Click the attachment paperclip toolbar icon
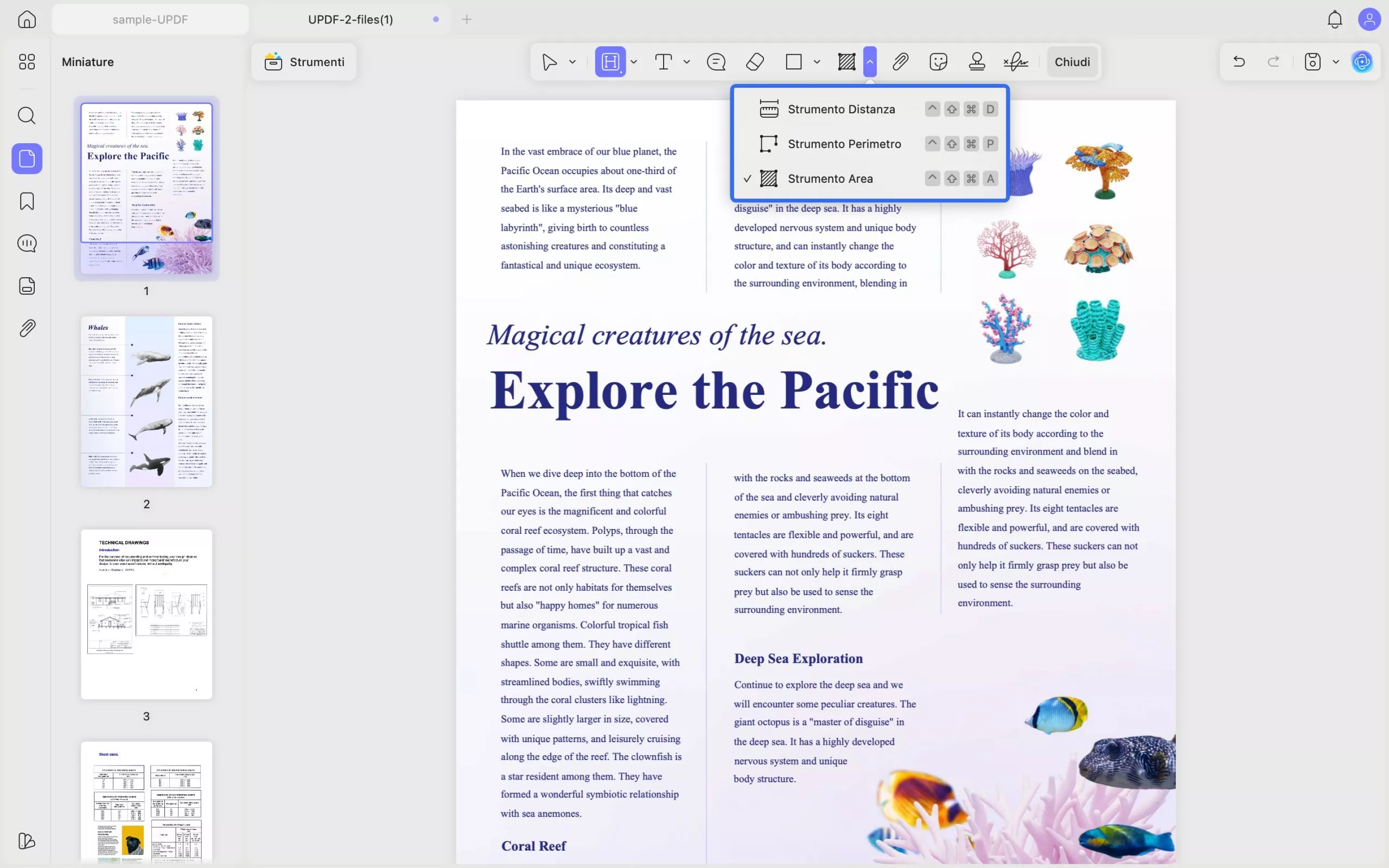This screenshot has width=1389, height=868. click(x=900, y=61)
